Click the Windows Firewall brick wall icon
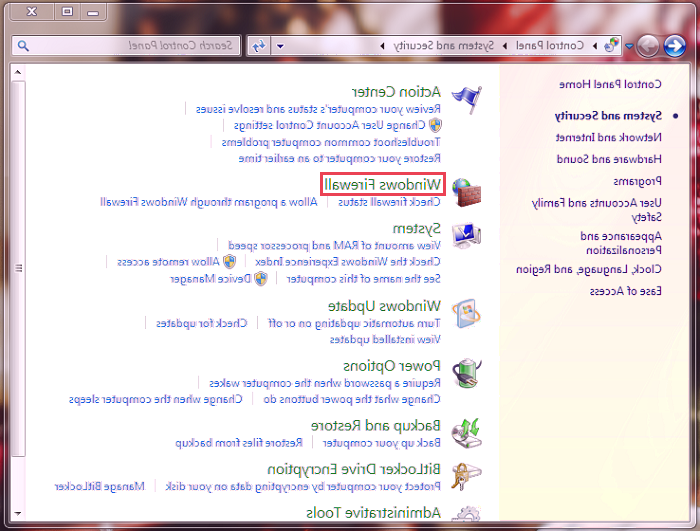 [x=466, y=190]
